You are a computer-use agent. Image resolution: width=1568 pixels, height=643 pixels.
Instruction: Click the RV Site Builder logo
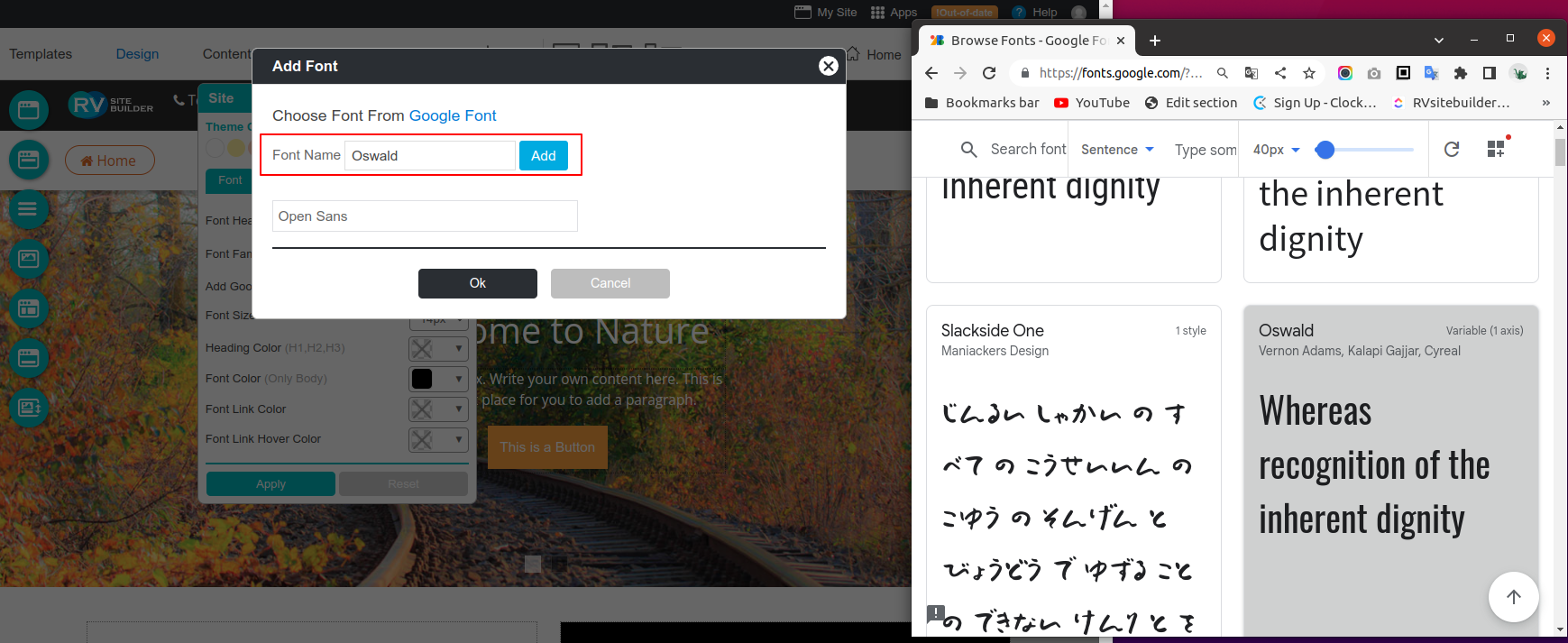(x=111, y=105)
